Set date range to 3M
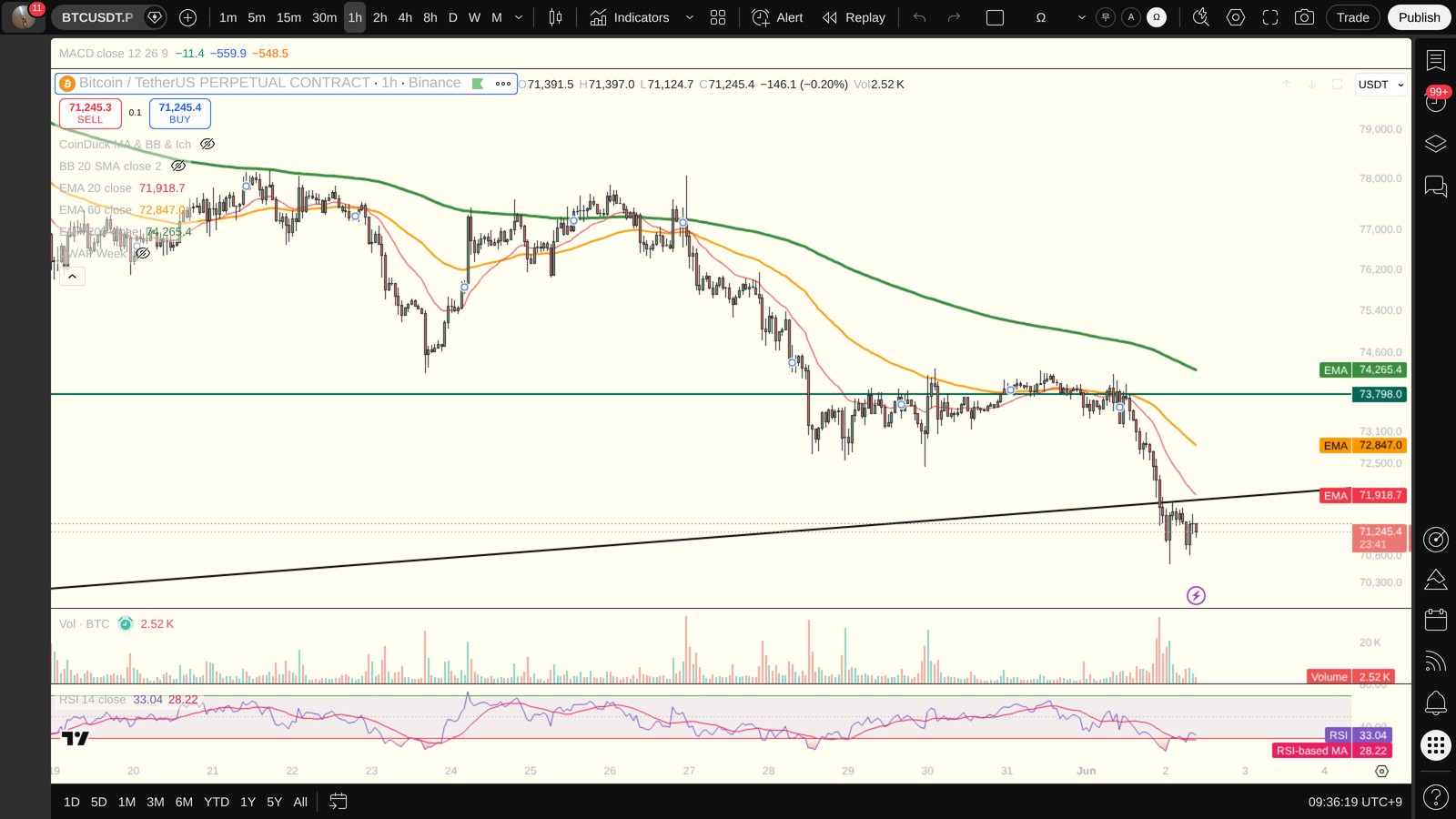Image resolution: width=1456 pixels, height=819 pixels. click(x=156, y=802)
